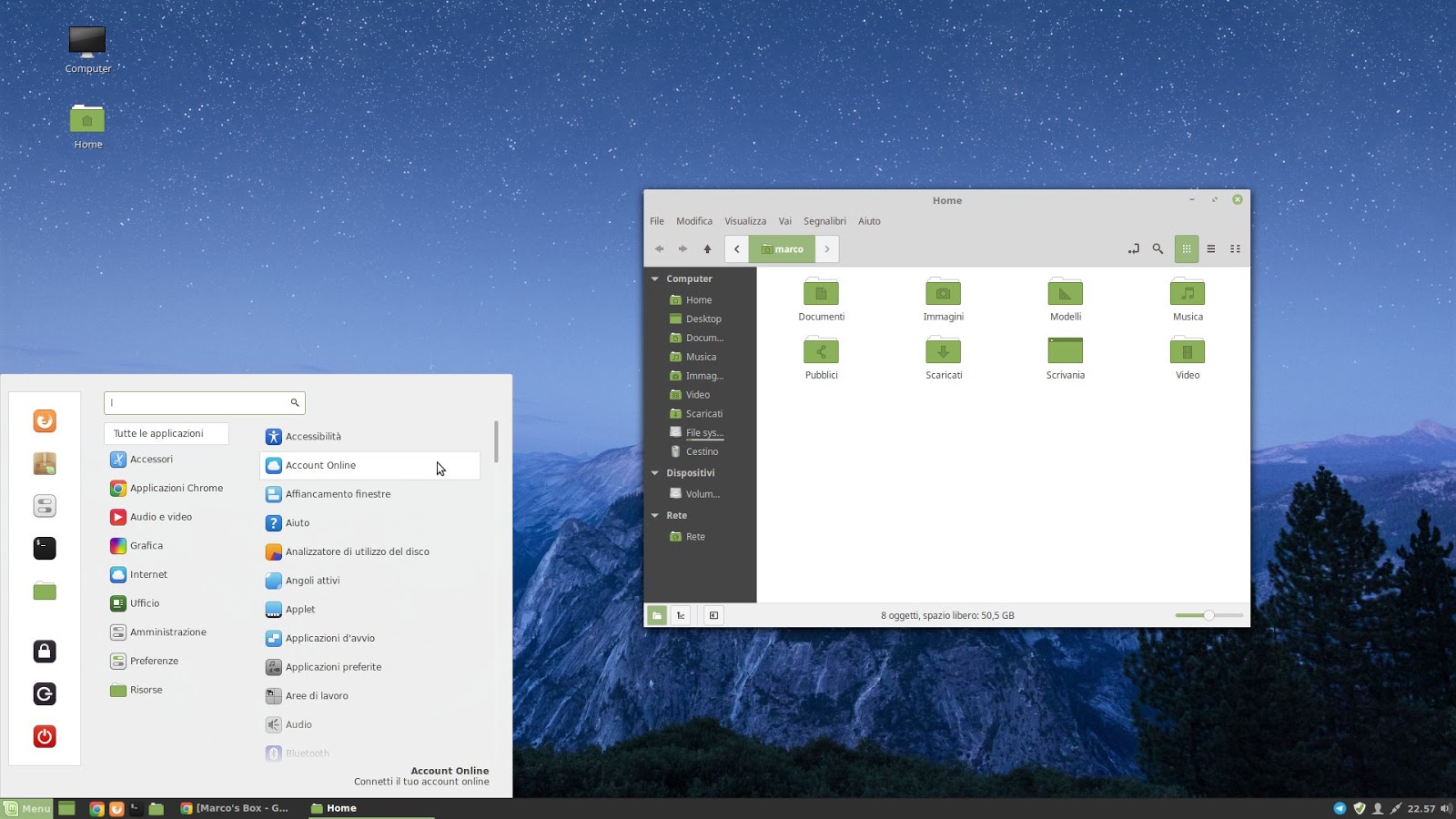Lock the screen using the padlock icon

coord(45,651)
